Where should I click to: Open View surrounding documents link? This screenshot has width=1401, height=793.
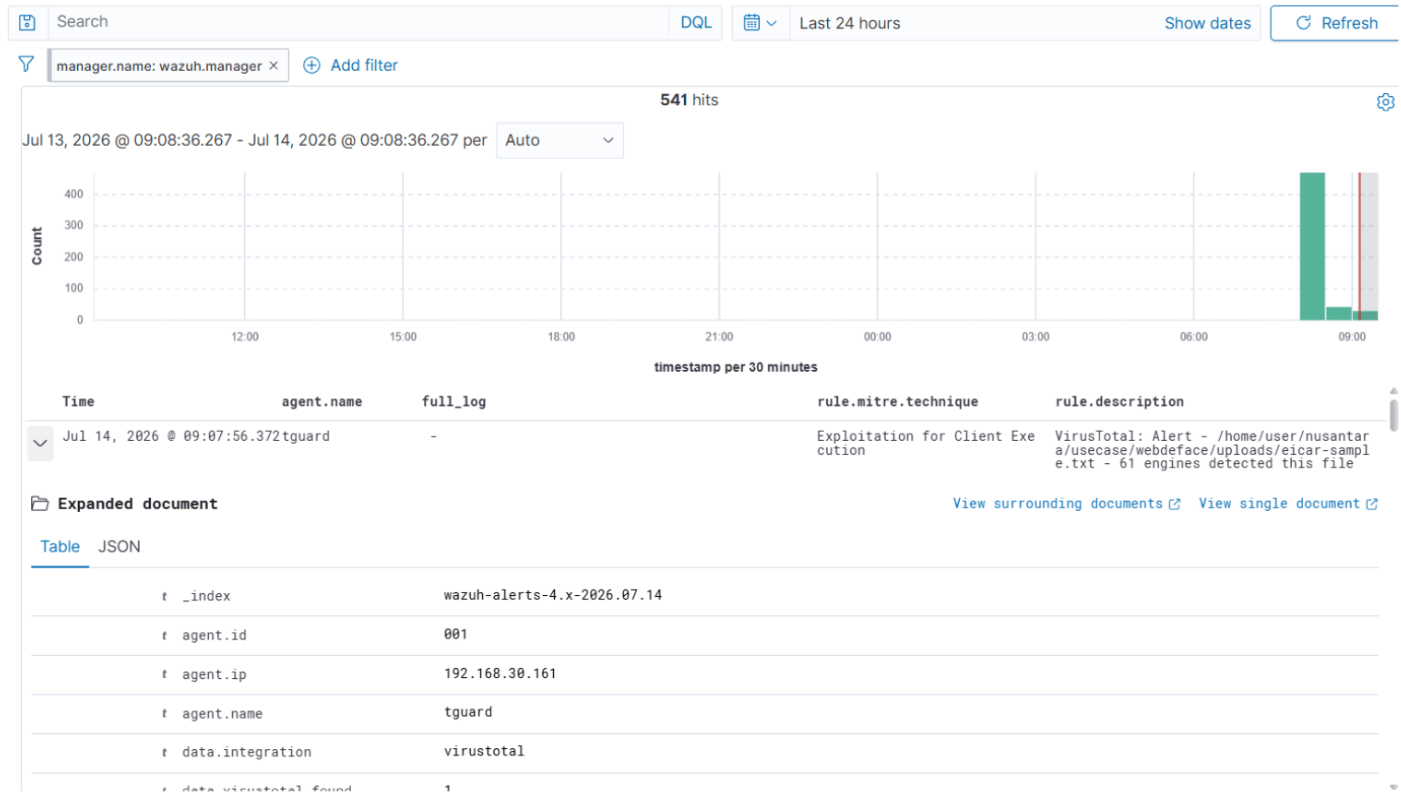[x=1066, y=504]
